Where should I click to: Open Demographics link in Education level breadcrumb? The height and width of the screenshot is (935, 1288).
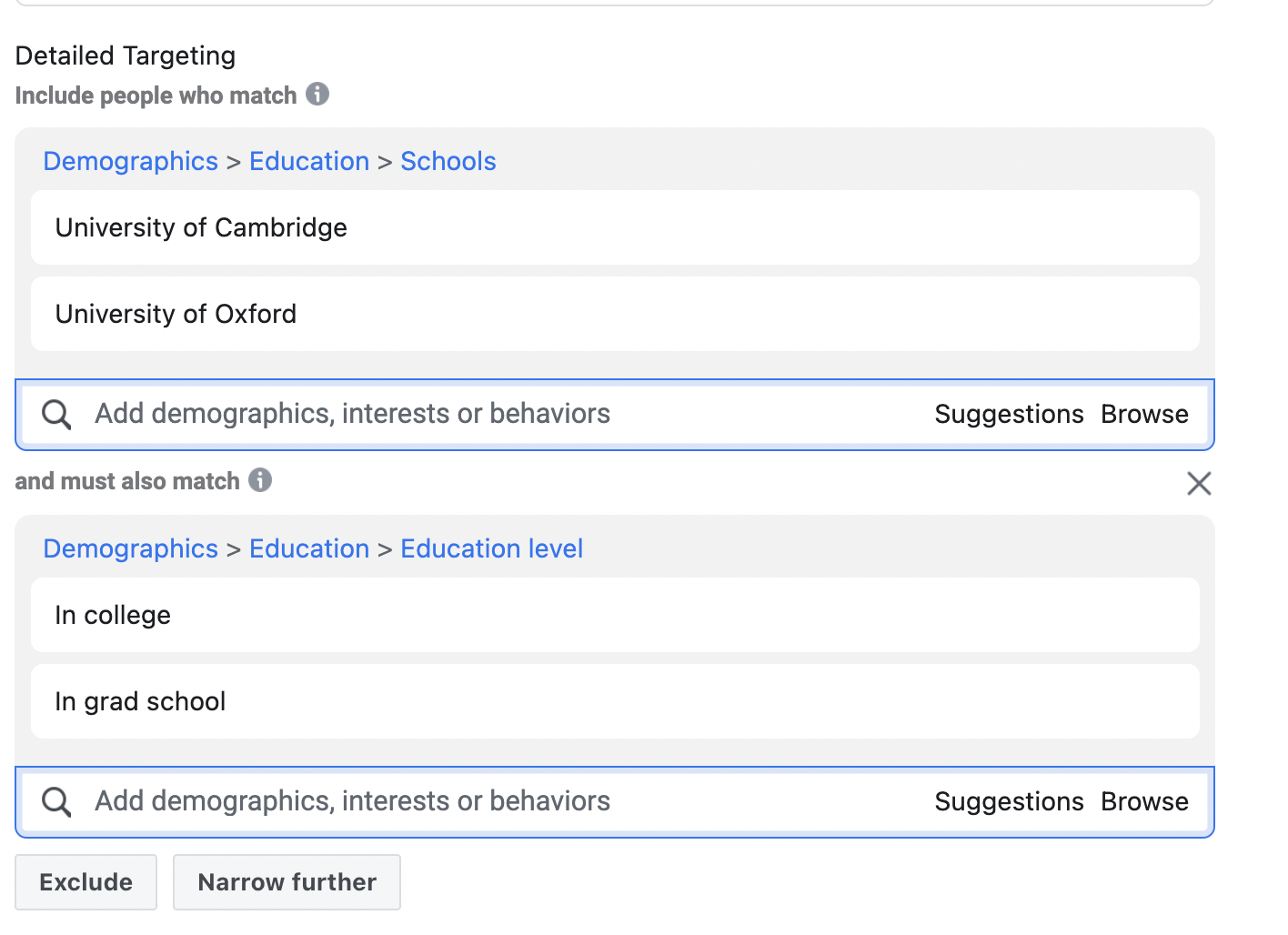(x=131, y=548)
